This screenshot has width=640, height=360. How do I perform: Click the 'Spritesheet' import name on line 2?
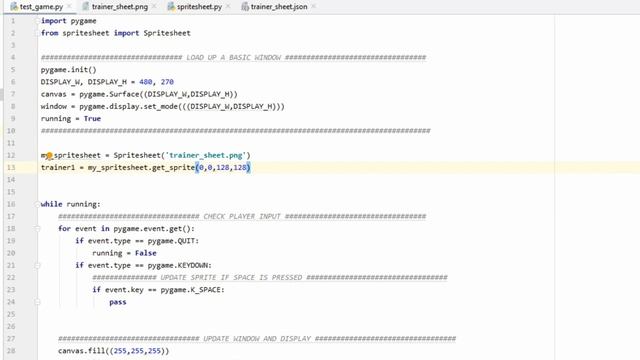click(167, 33)
